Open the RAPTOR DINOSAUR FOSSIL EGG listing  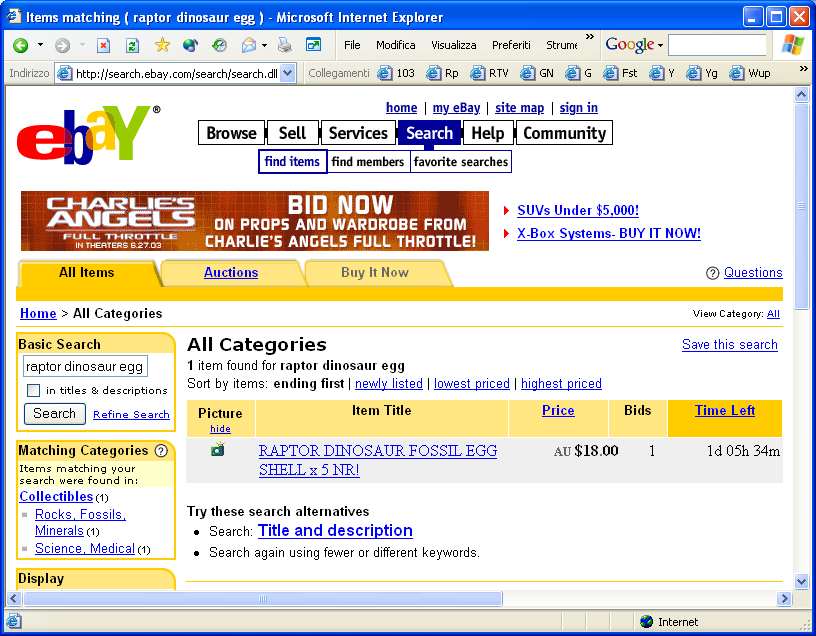click(378, 460)
